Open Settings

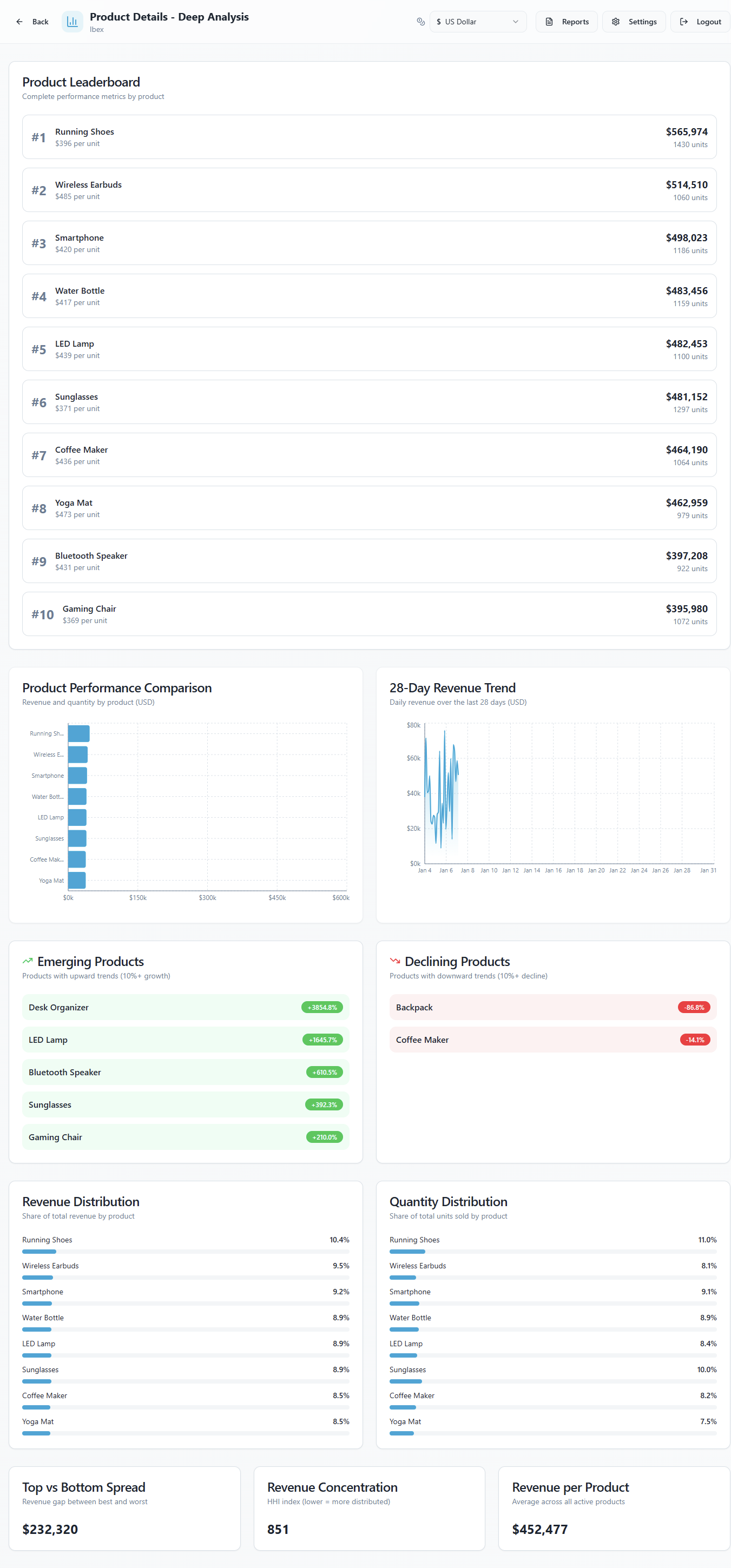[x=634, y=22]
